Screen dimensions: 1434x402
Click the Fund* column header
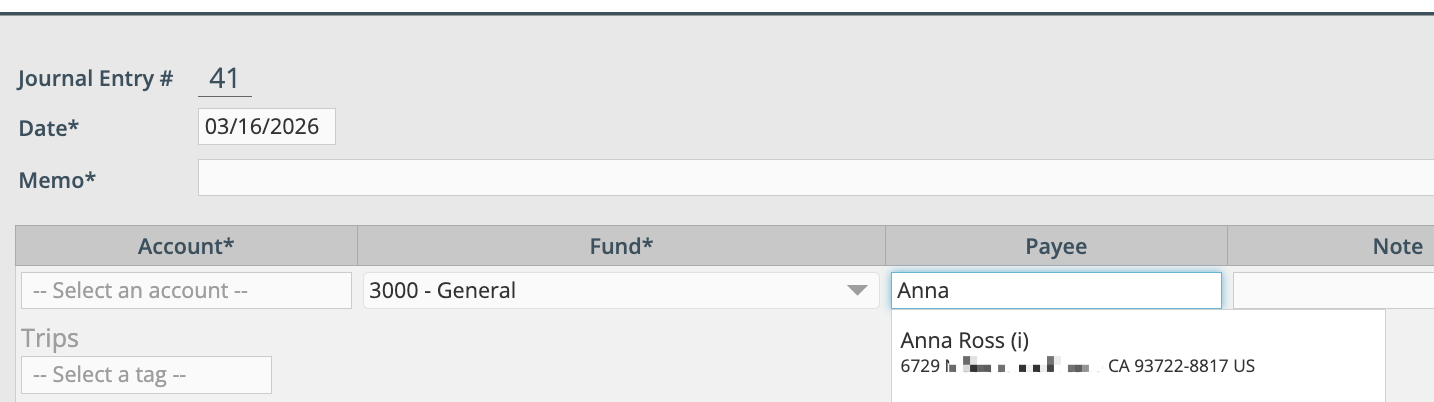[620, 246]
